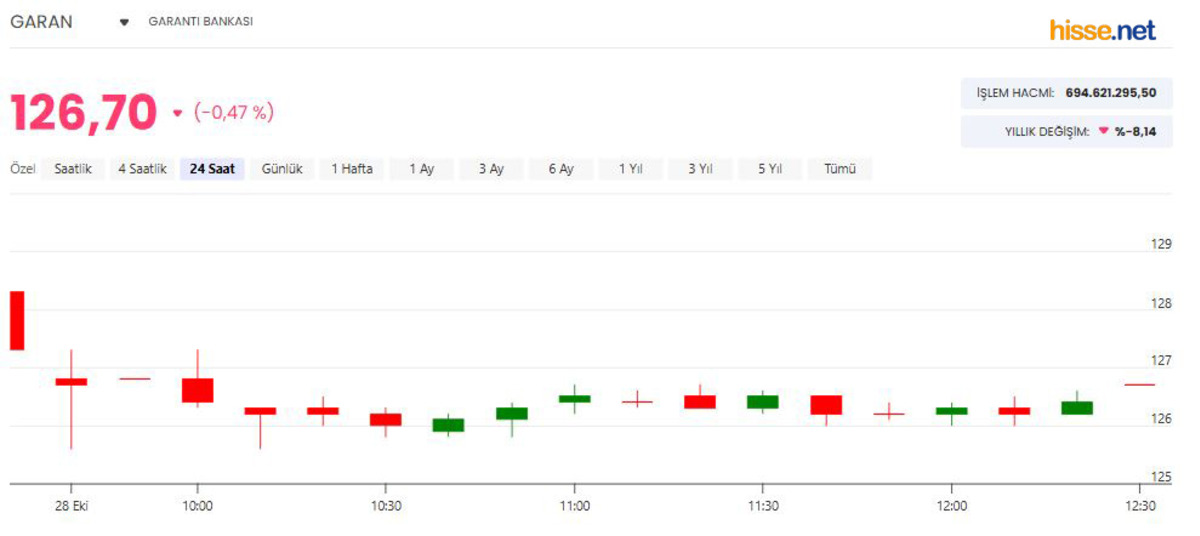
Task: Choose the 1 Ay range
Action: tap(421, 169)
